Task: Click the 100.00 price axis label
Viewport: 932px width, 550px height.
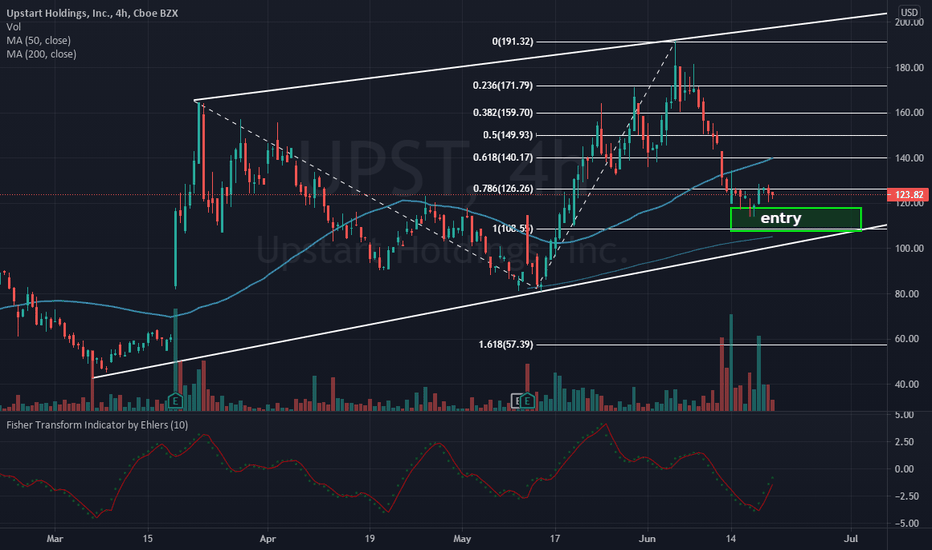Action: click(909, 248)
